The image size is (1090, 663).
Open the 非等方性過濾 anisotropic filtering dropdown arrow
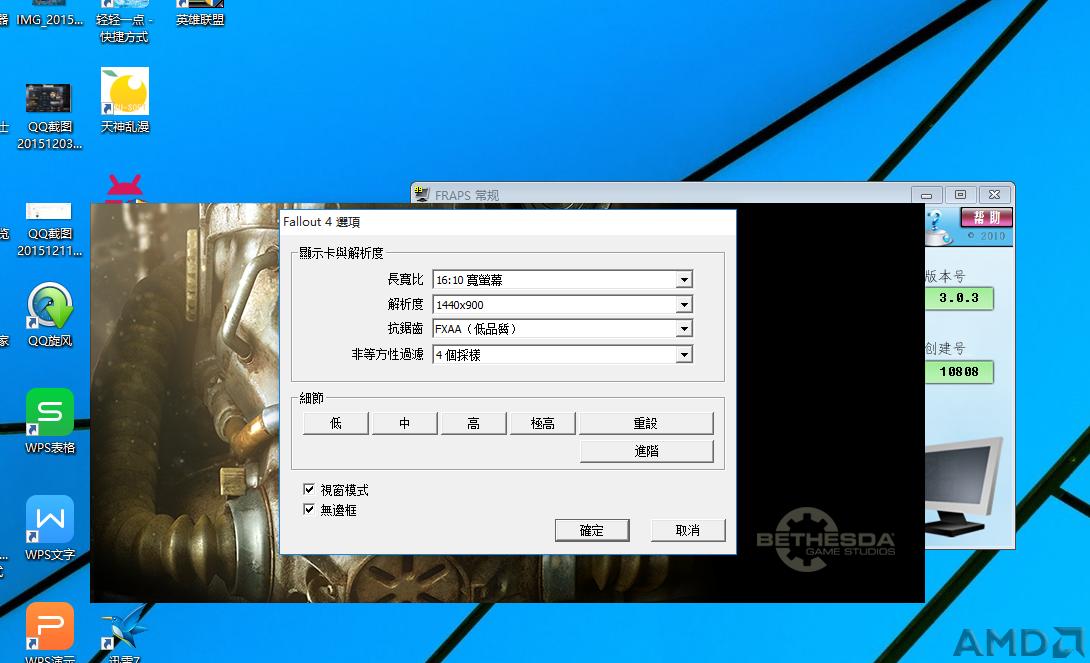[x=684, y=354]
